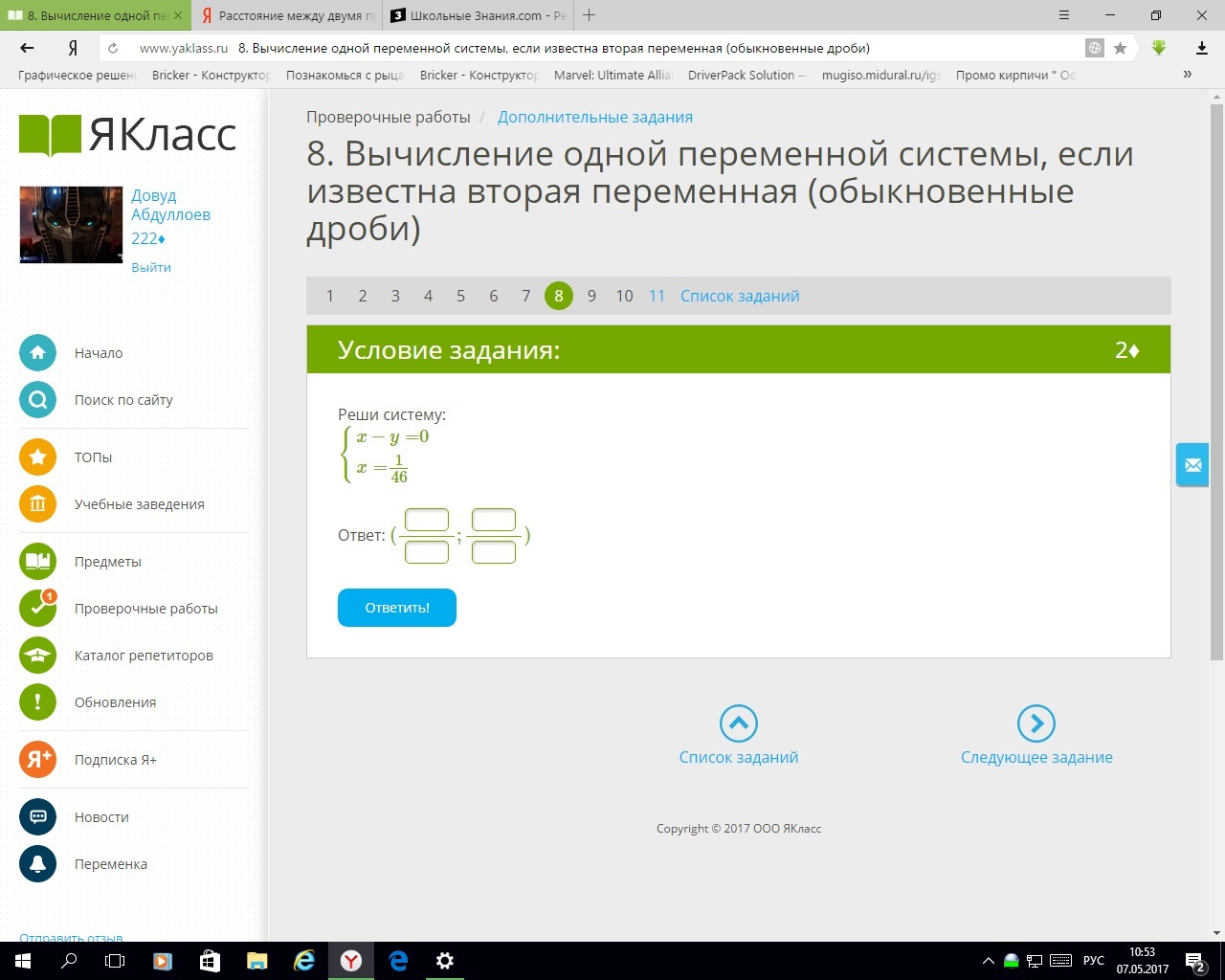The height and width of the screenshot is (980, 1225).
Task: Click the Yandex Я home button
Action: click(73, 48)
